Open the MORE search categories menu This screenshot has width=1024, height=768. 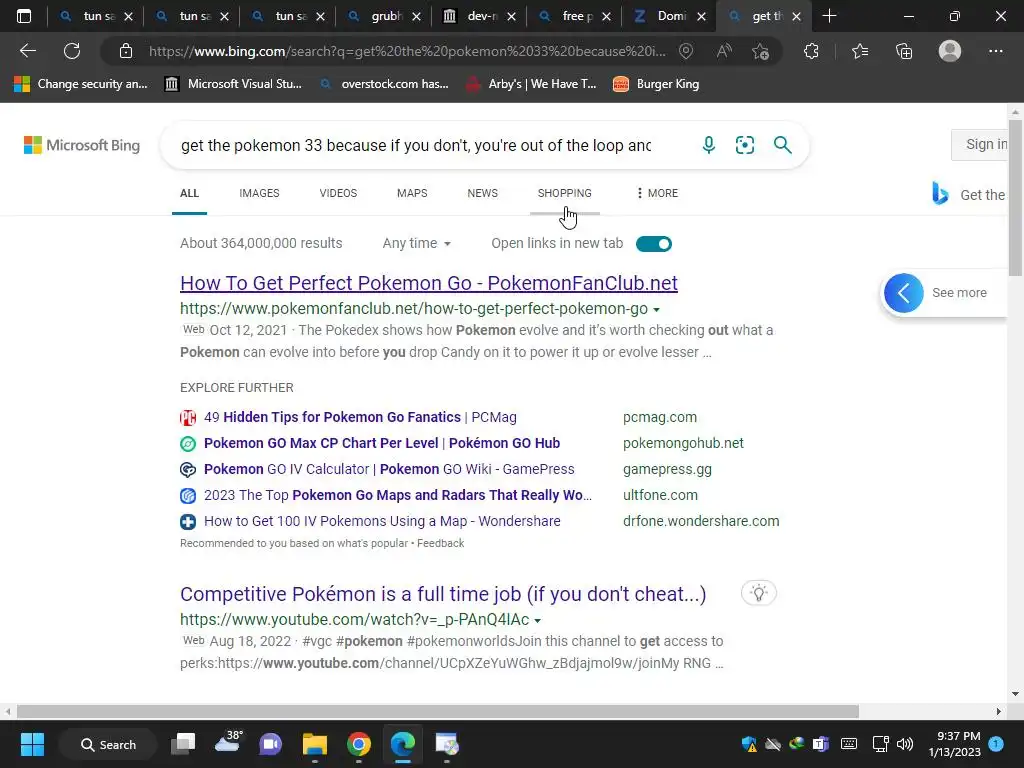[x=657, y=193]
